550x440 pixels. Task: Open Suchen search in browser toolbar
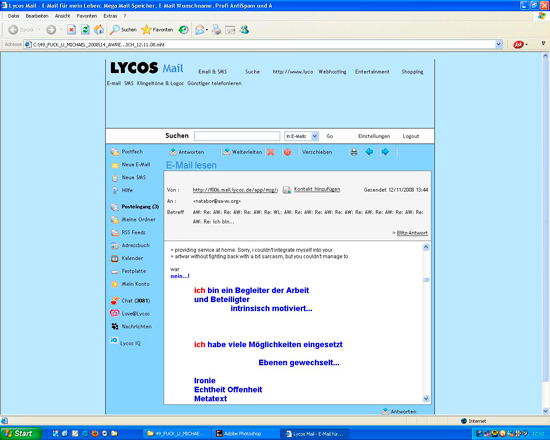click(123, 30)
